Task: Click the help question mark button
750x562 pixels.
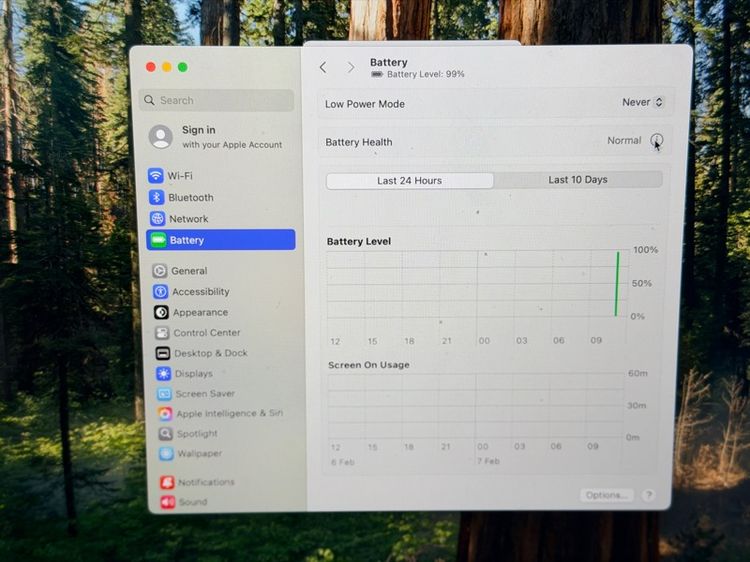Action: point(648,495)
